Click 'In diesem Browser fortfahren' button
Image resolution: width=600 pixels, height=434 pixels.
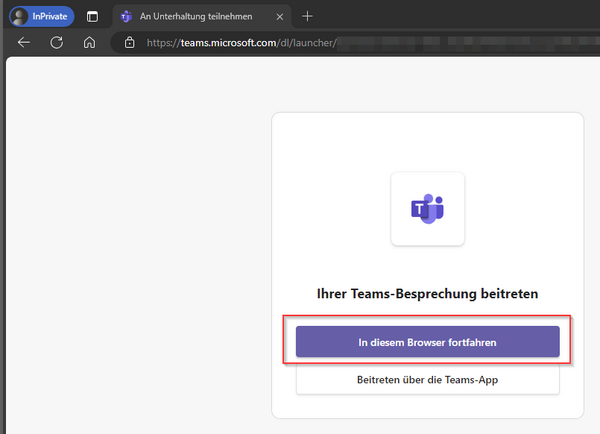(427, 342)
